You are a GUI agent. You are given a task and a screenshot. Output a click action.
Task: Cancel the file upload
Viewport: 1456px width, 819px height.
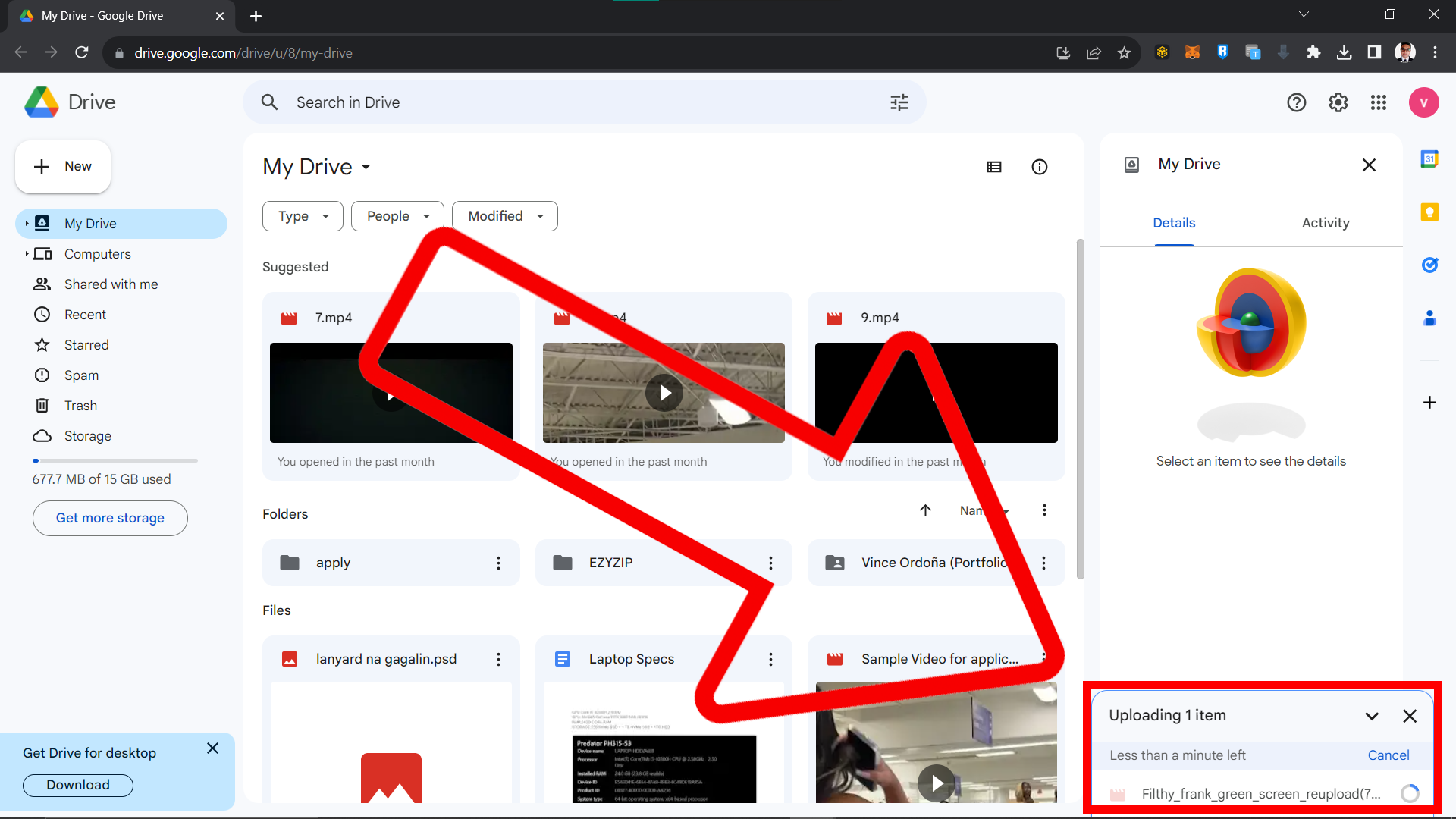pos(1389,755)
